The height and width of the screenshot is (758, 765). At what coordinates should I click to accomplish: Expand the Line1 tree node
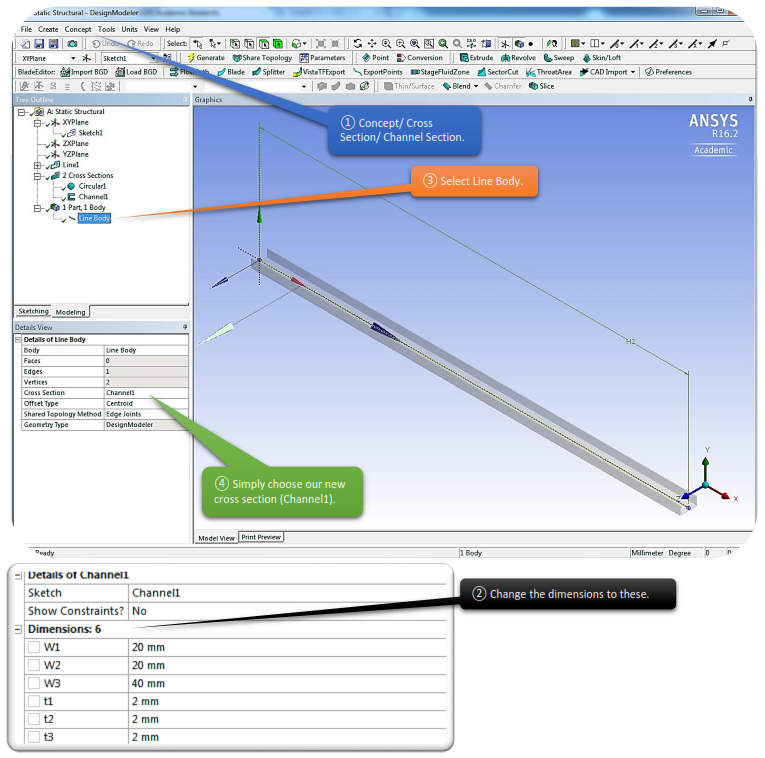(38, 165)
